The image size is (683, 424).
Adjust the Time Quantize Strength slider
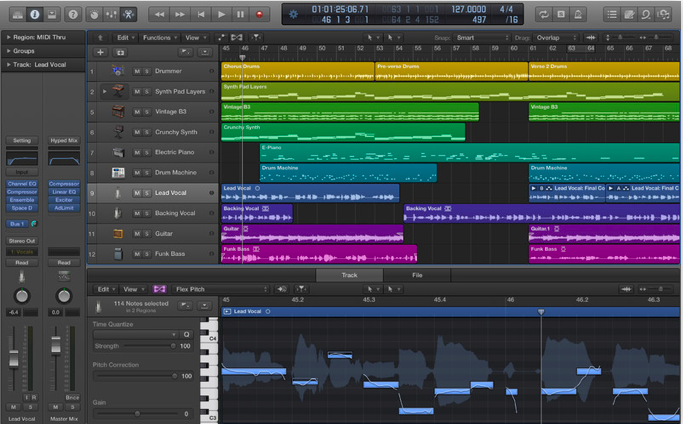[149, 346]
